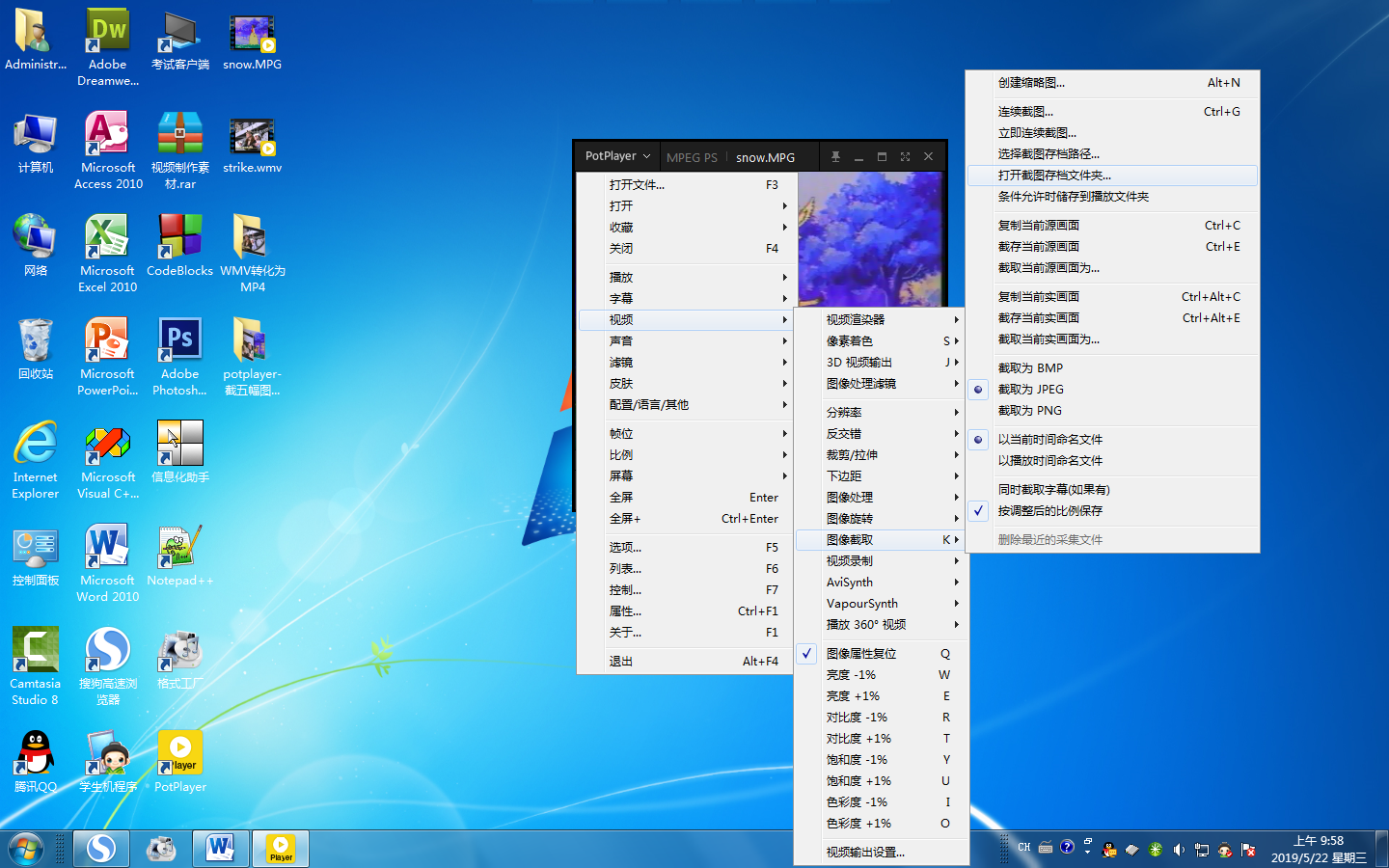Viewport: 1389px width, 868px height.
Task: Click 连续截图... entry
Action: coord(1113,112)
